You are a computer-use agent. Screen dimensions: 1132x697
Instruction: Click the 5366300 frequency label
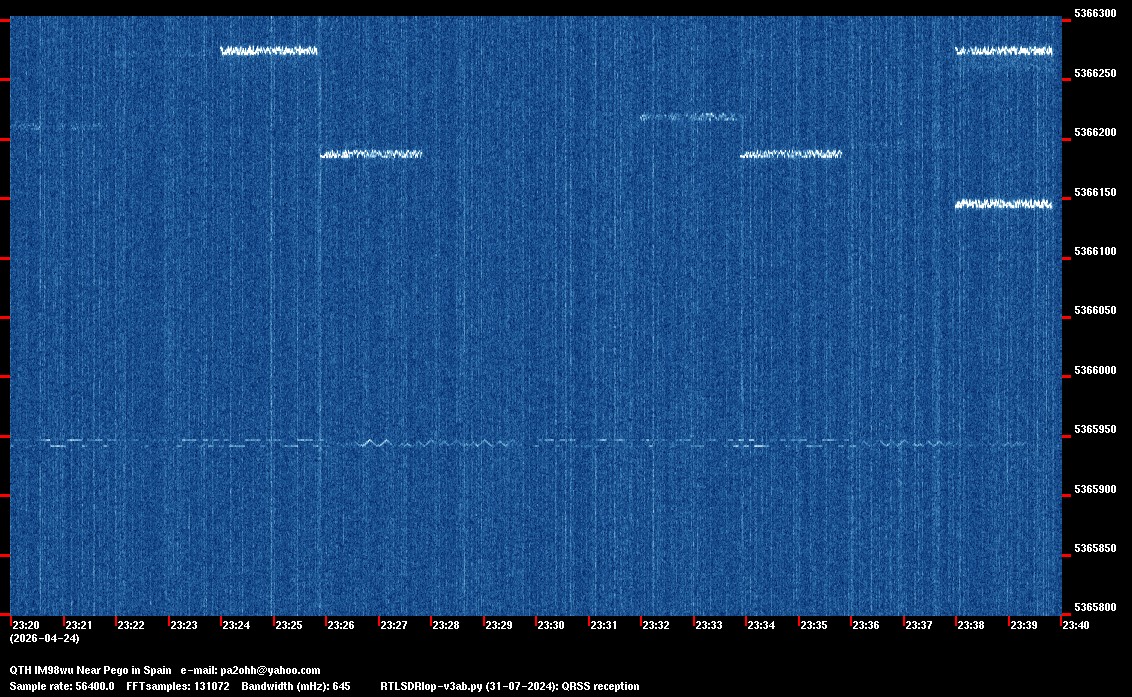click(1094, 14)
